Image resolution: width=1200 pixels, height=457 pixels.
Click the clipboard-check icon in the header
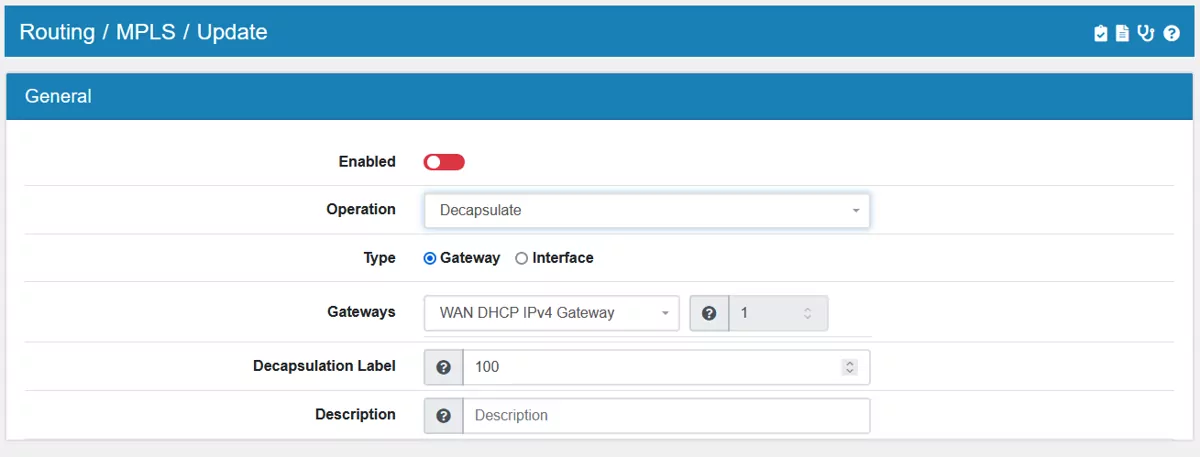pos(1101,33)
